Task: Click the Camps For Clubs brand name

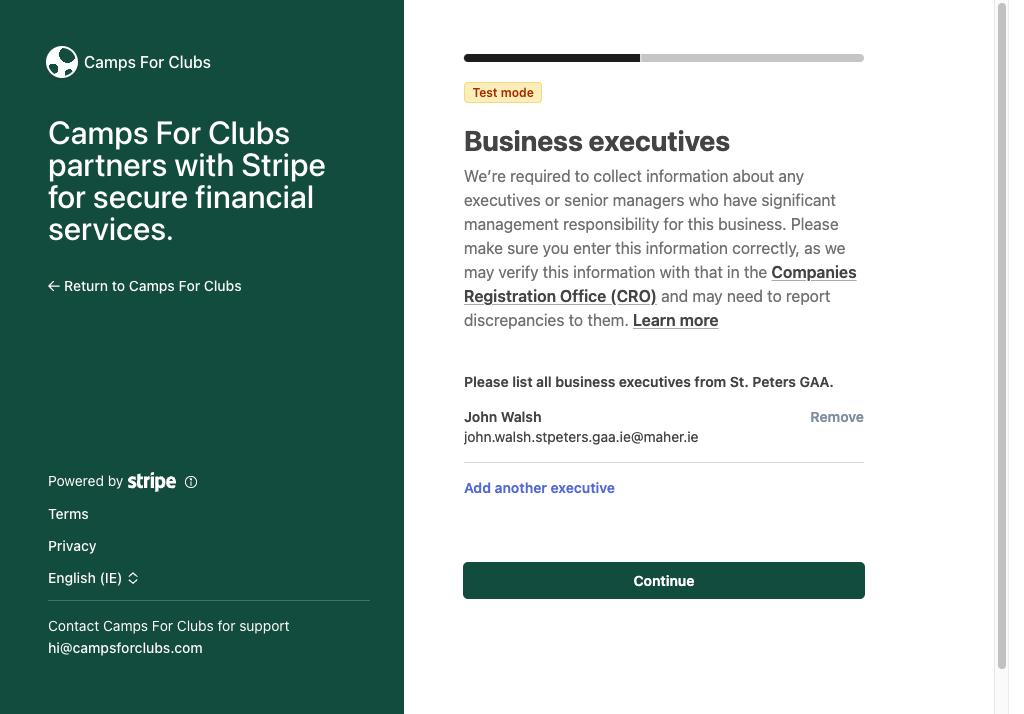Action: click(148, 63)
